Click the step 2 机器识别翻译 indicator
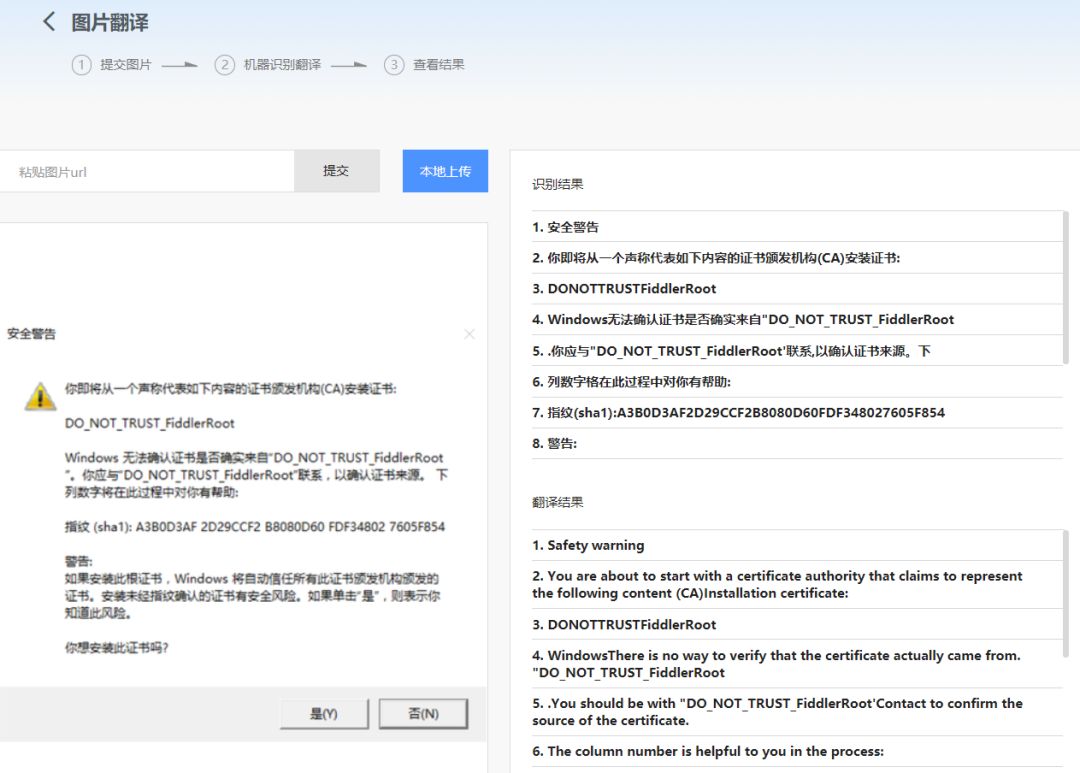Image resolution: width=1080 pixels, height=773 pixels. [x=268, y=65]
